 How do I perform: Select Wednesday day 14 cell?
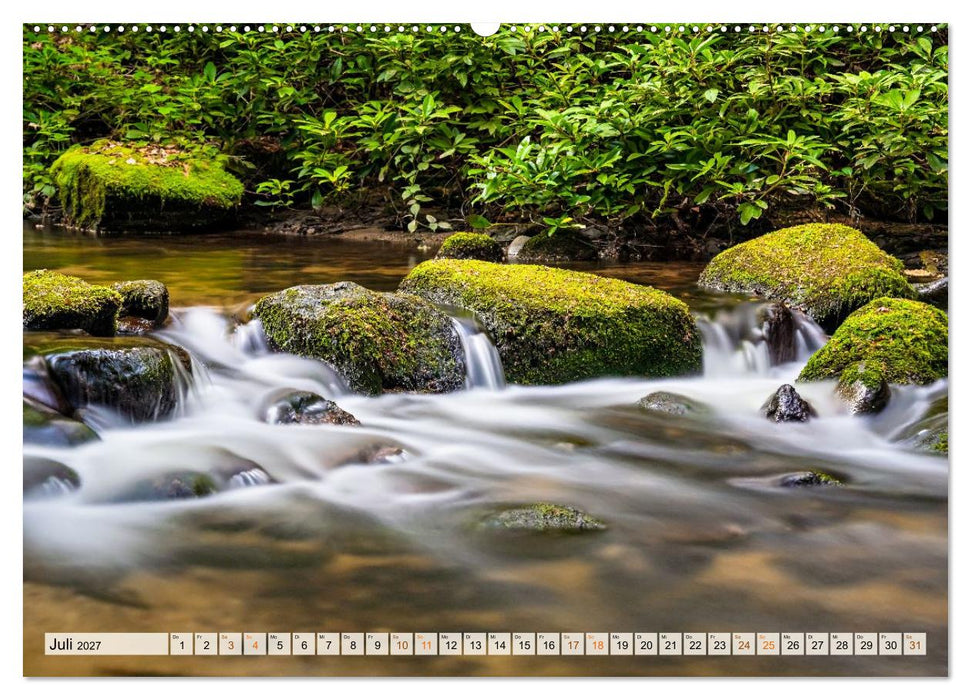(x=499, y=644)
